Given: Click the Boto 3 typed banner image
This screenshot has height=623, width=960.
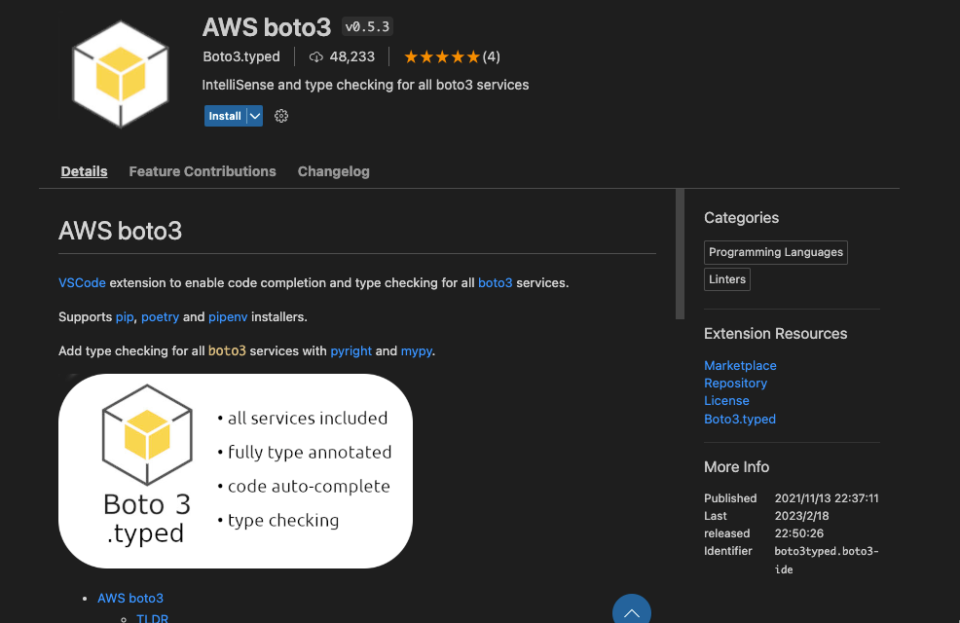Looking at the screenshot, I should pyautogui.click(x=235, y=471).
